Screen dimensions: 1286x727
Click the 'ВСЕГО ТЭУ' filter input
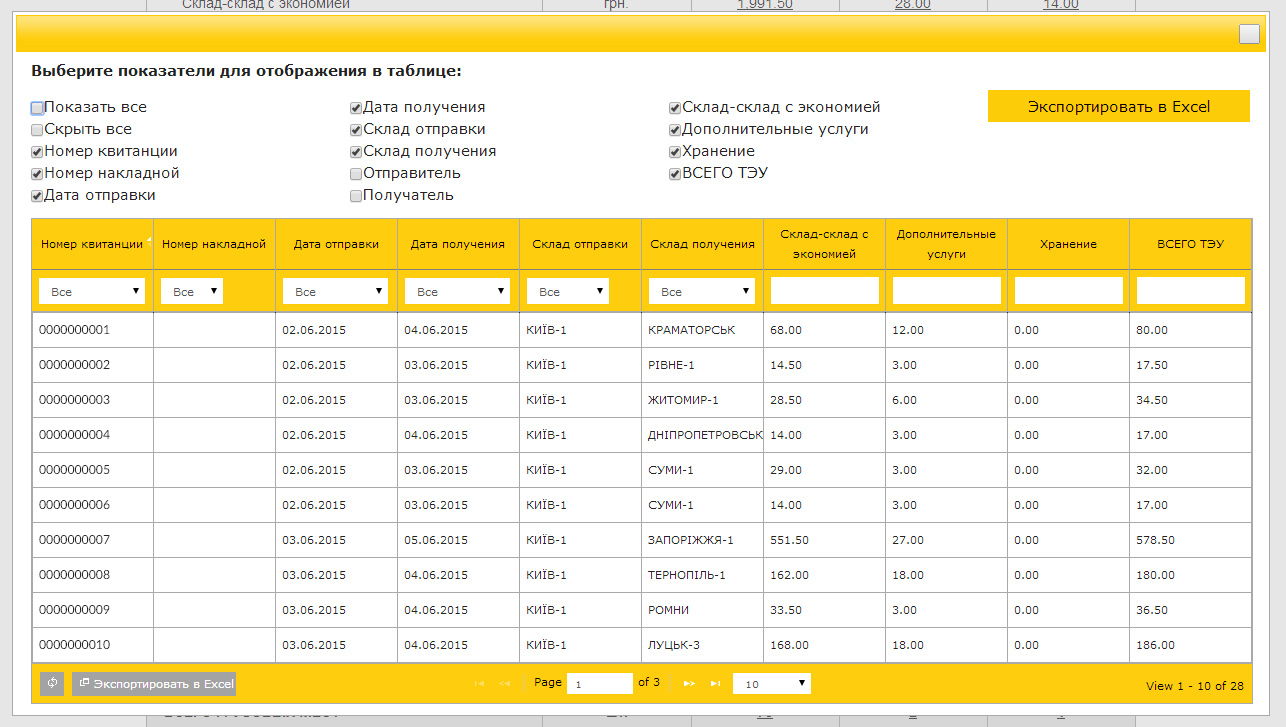1191,290
